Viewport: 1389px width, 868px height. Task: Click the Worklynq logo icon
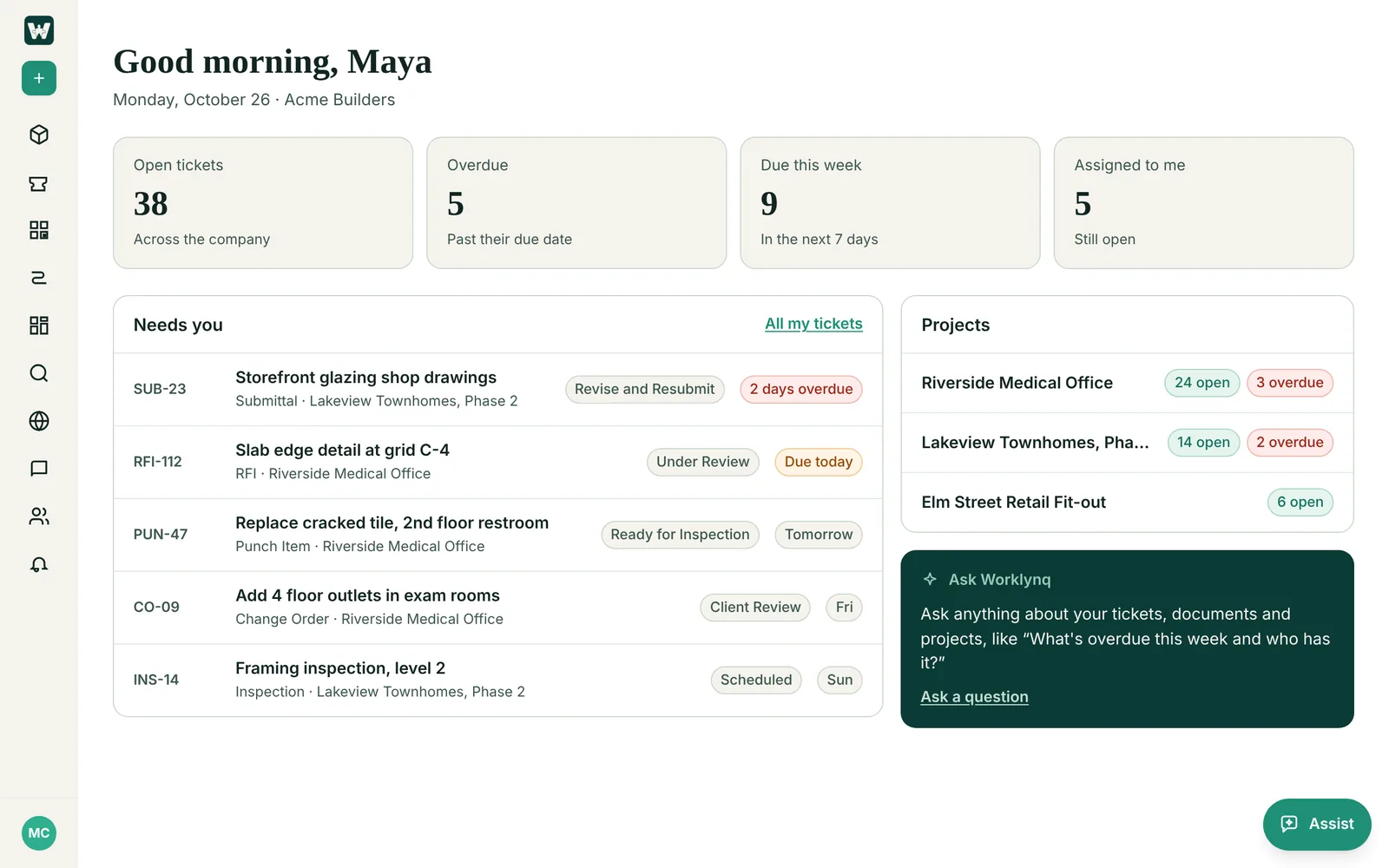point(39,30)
